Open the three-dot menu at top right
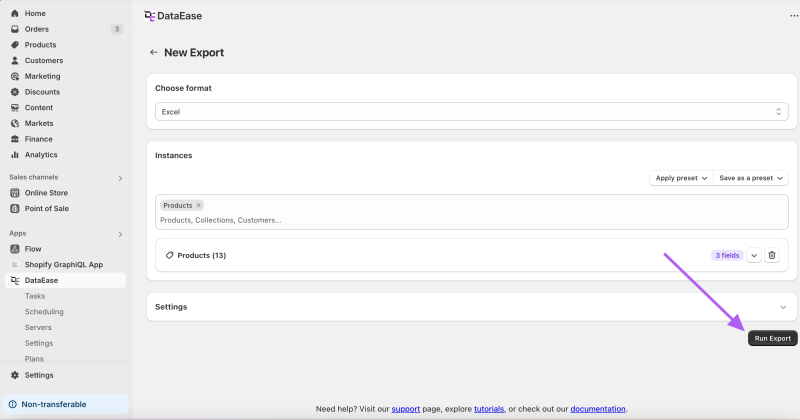The height and width of the screenshot is (420, 800). (x=794, y=16)
